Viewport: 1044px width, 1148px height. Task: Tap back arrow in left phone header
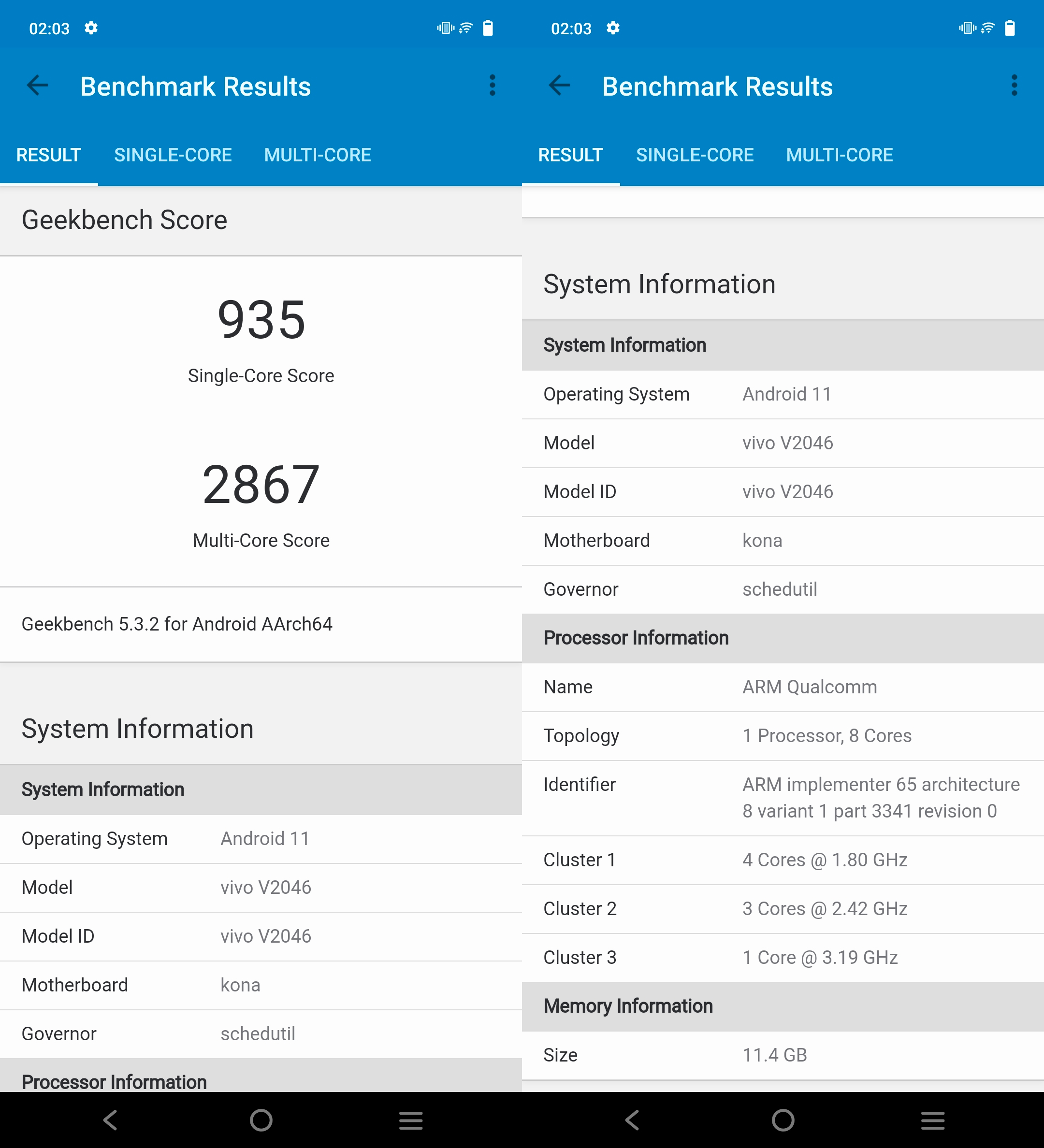coord(38,86)
